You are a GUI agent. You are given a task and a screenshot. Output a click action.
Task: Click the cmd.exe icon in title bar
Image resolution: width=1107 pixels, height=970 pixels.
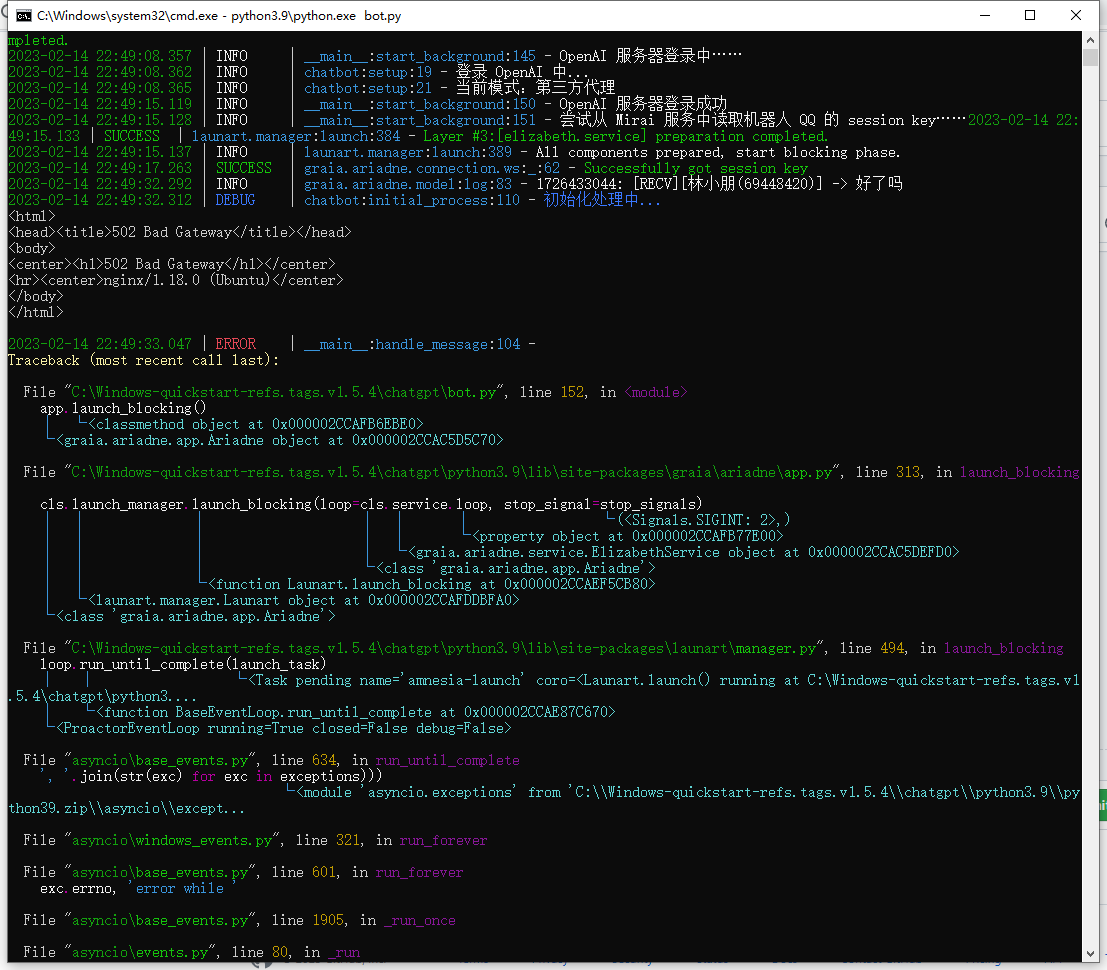(23, 16)
